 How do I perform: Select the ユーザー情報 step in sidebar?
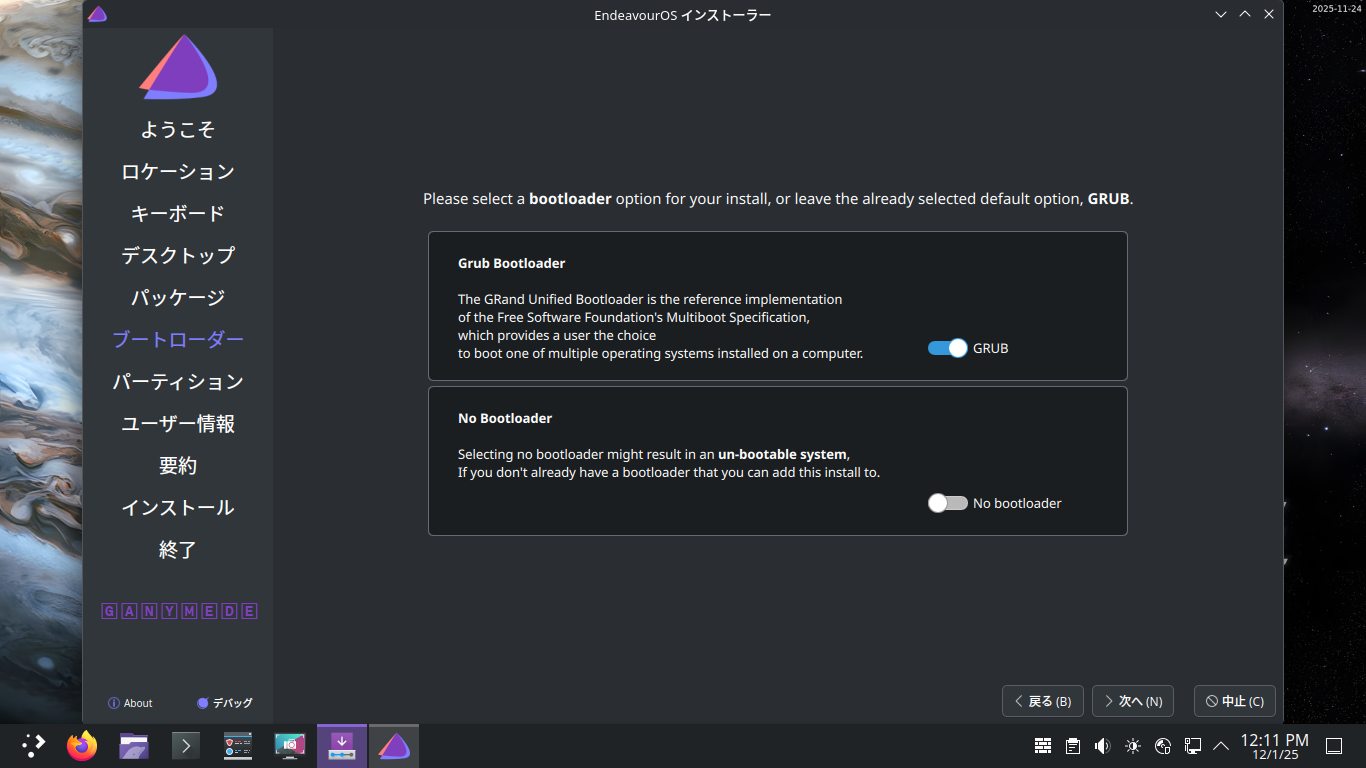click(178, 424)
